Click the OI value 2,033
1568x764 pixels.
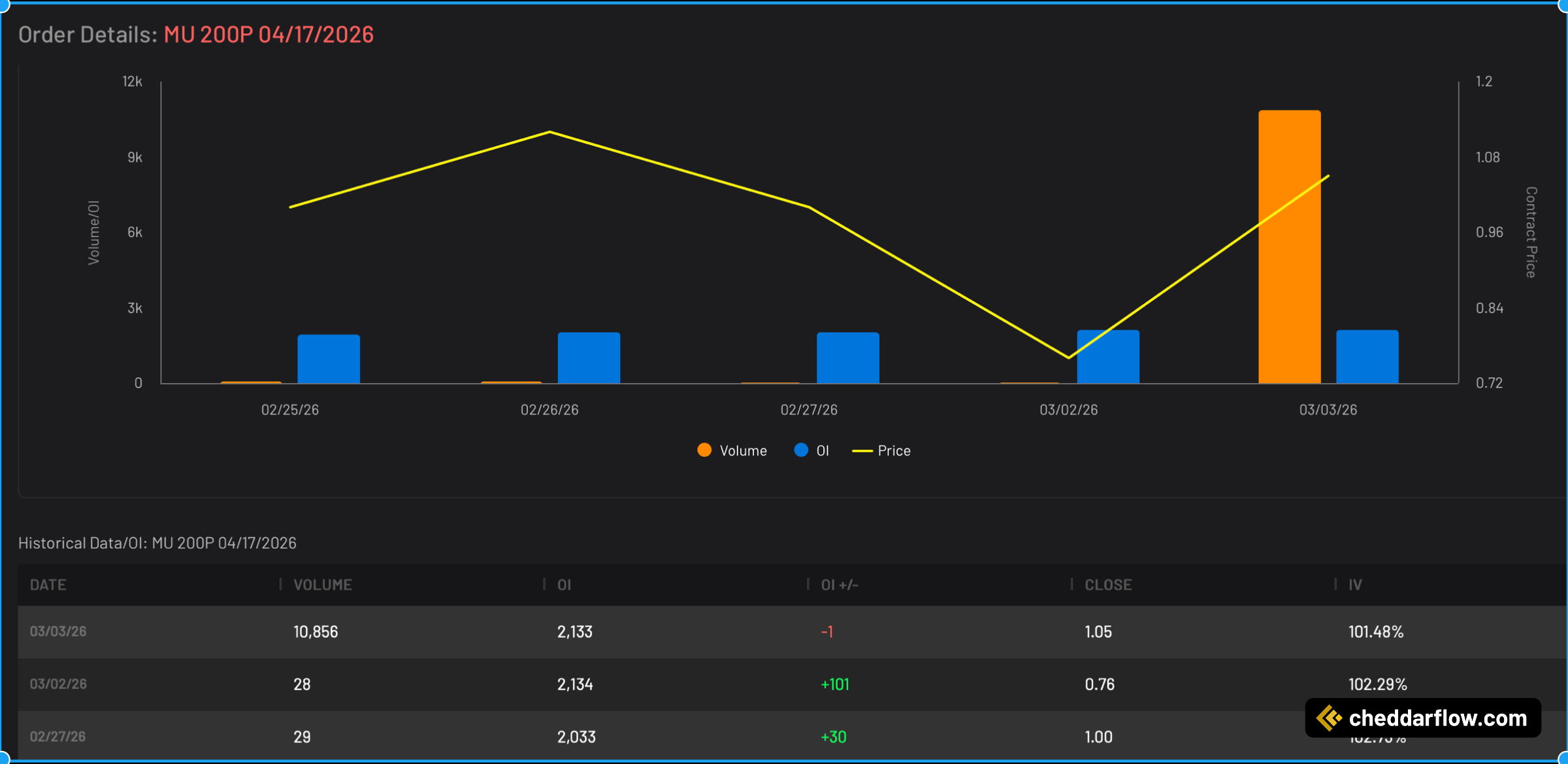click(576, 737)
